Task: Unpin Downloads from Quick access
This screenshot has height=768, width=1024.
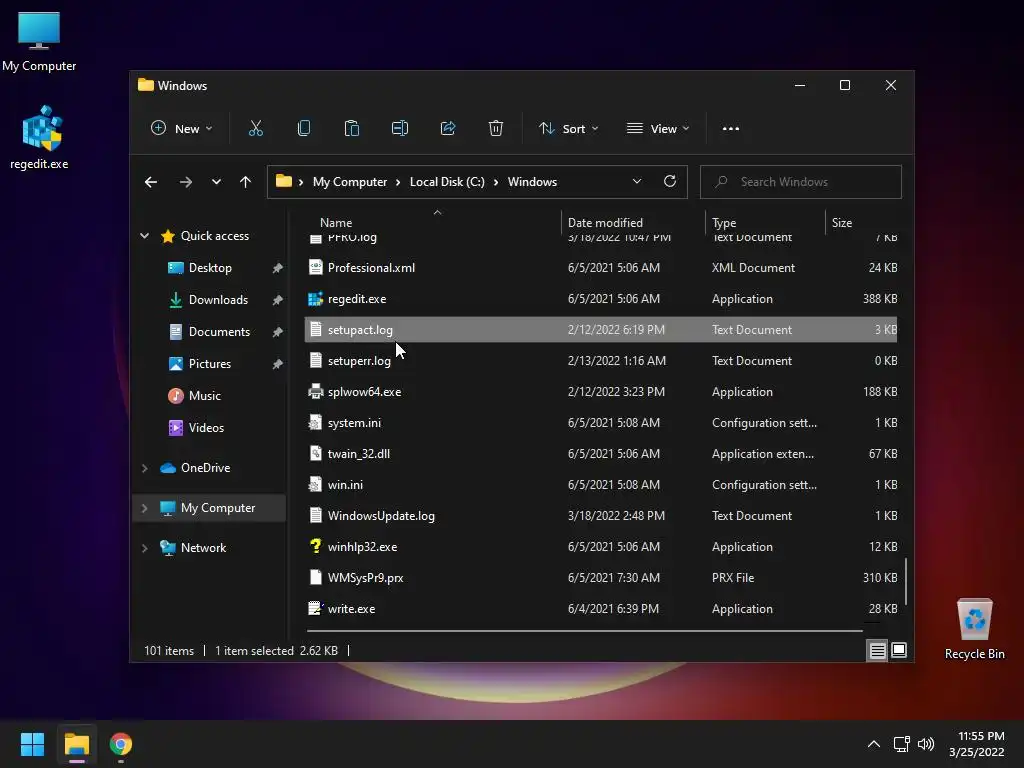Action: (278, 300)
